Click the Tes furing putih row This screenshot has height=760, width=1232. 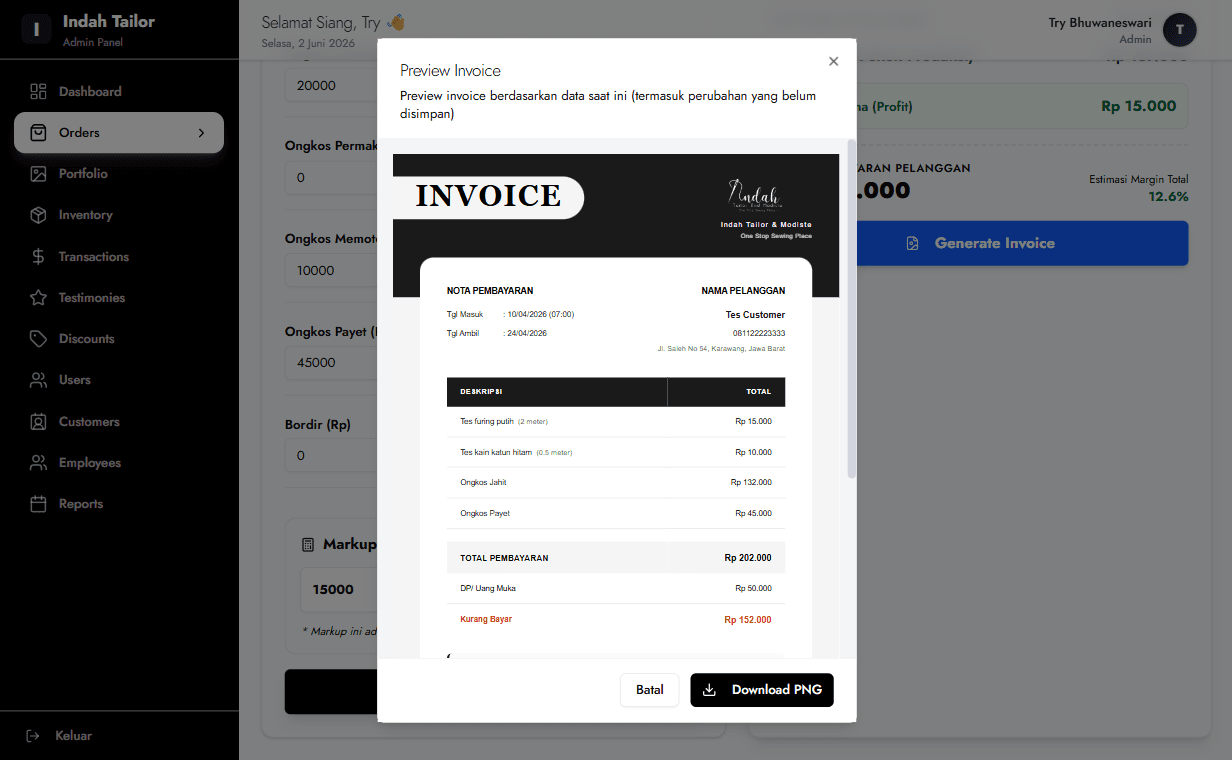(616, 422)
